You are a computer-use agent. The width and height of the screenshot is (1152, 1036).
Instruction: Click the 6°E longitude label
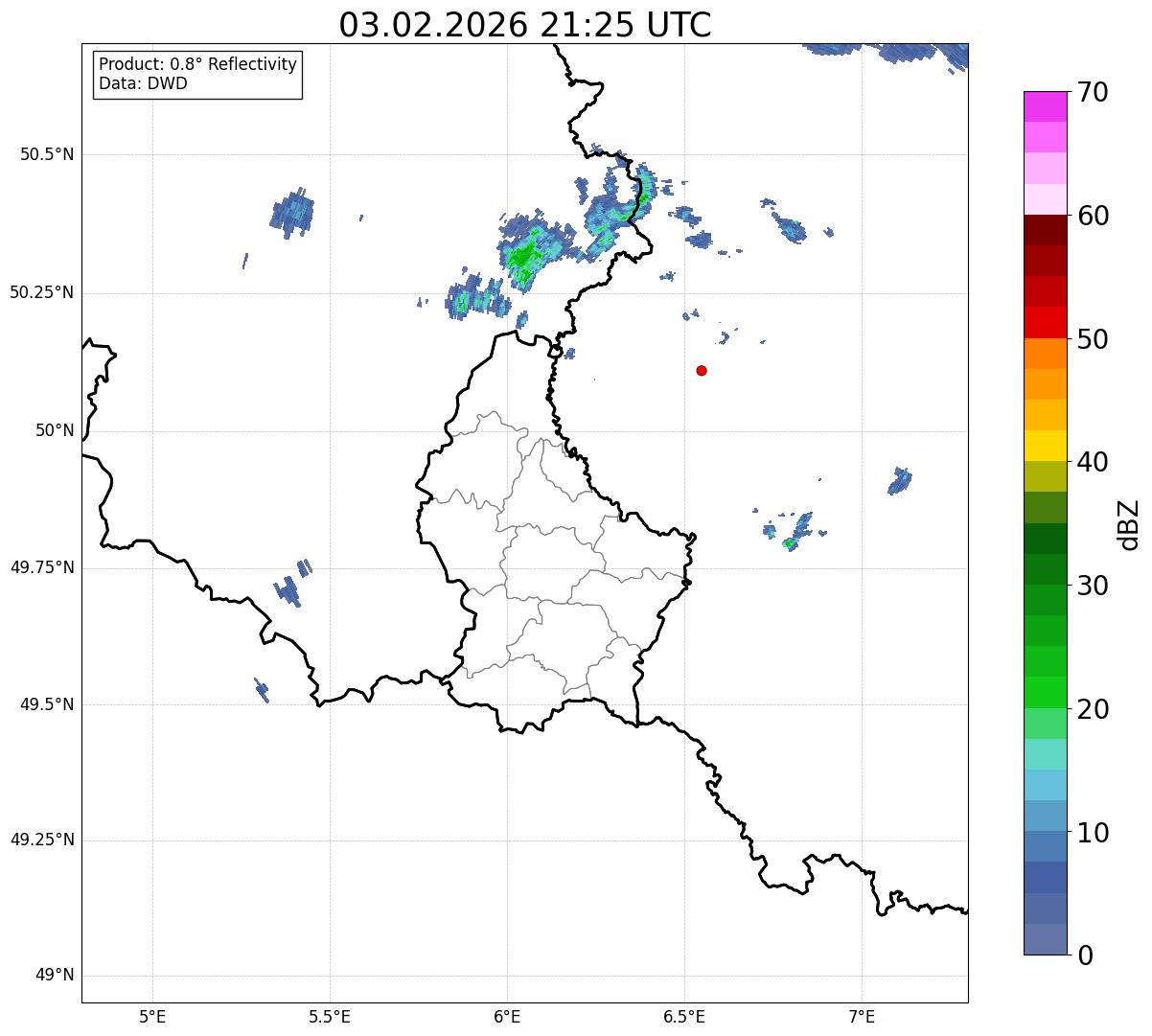pyautogui.click(x=507, y=1016)
